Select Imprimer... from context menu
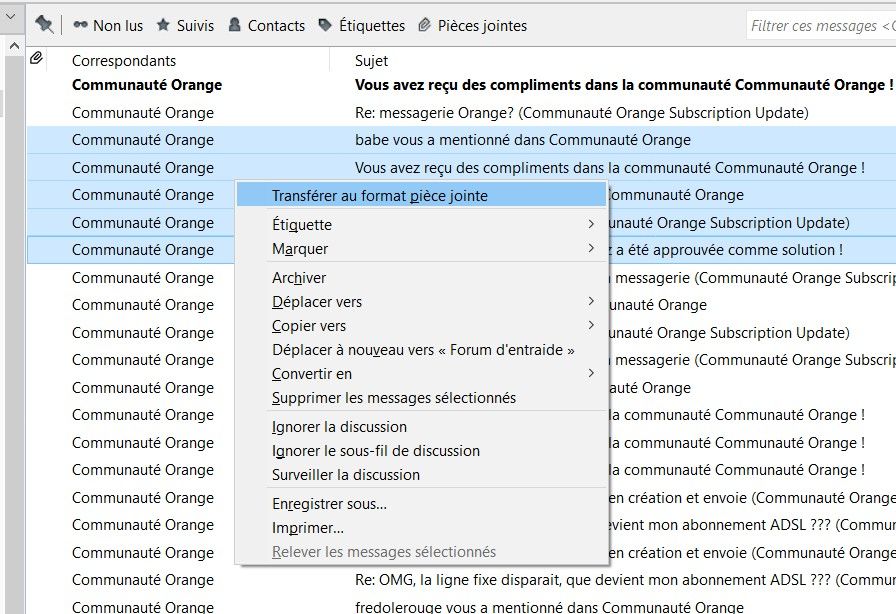896x614 pixels. pyautogui.click(x=308, y=528)
